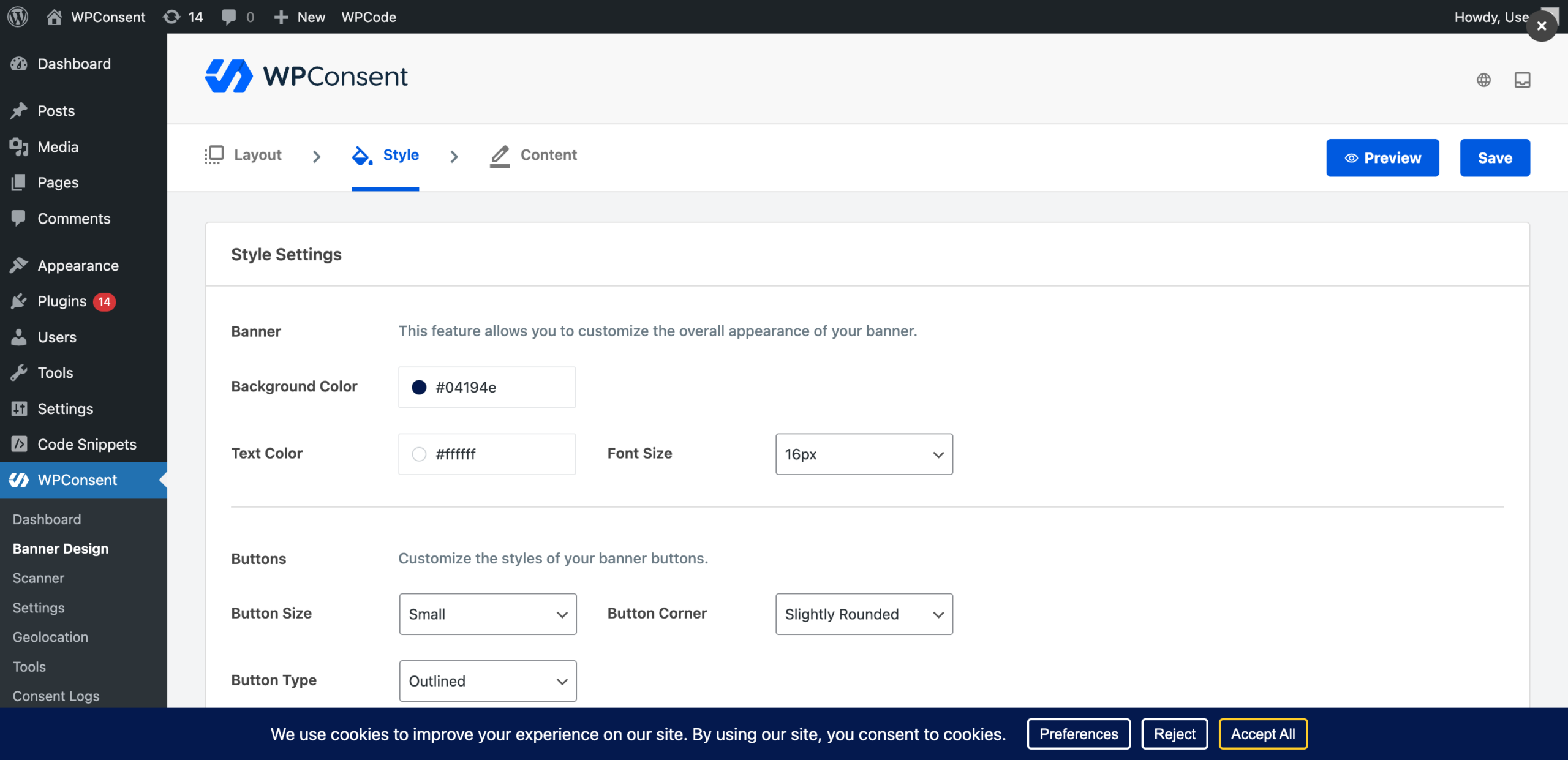This screenshot has height=760, width=1568.
Task: Click Accept All on the cookie banner
Action: [x=1263, y=734]
